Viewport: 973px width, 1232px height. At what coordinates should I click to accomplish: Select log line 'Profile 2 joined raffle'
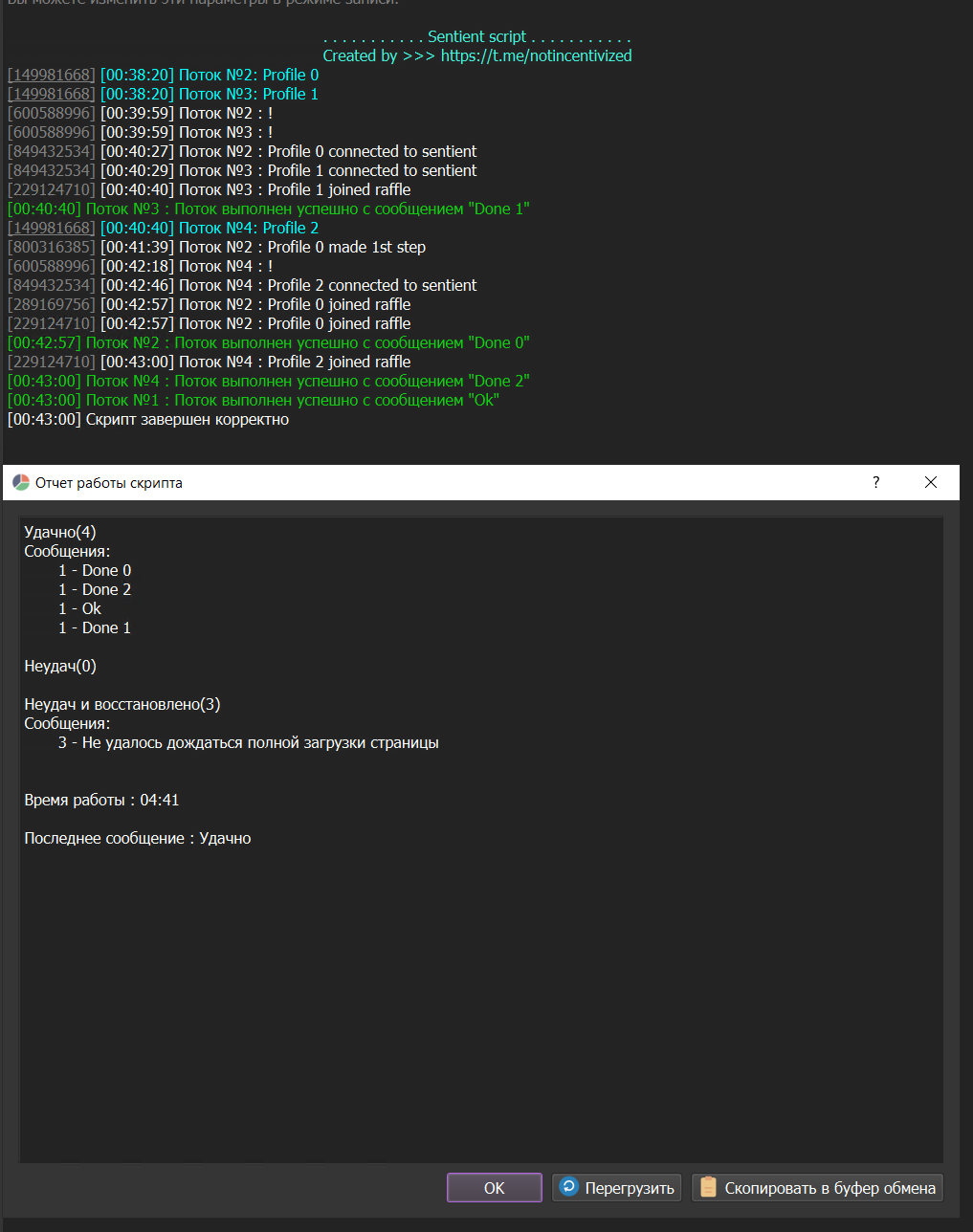click(x=210, y=362)
